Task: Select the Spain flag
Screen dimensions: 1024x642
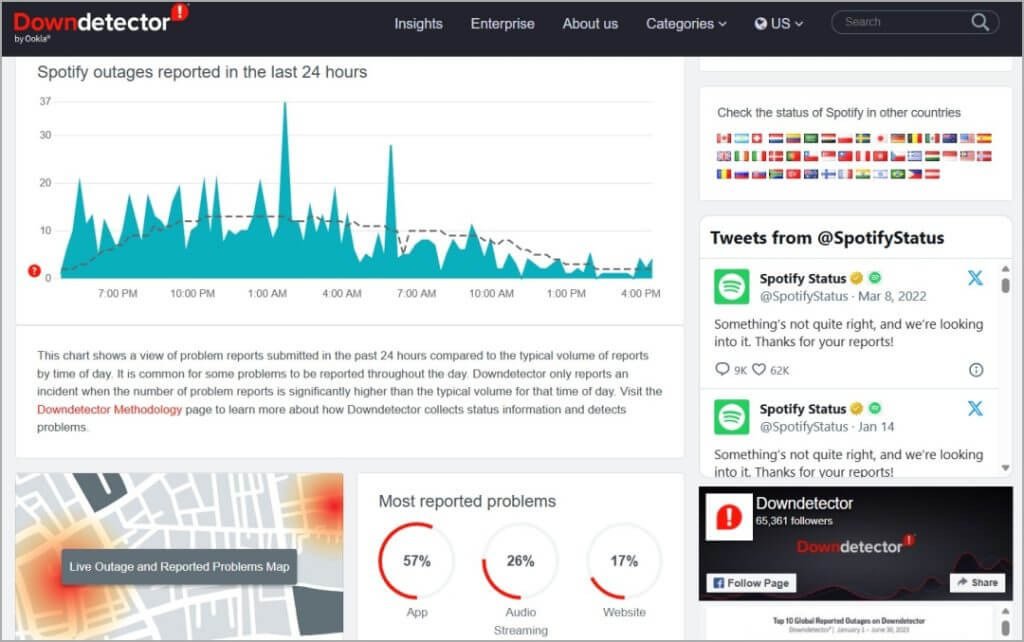Action: (984, 138)
